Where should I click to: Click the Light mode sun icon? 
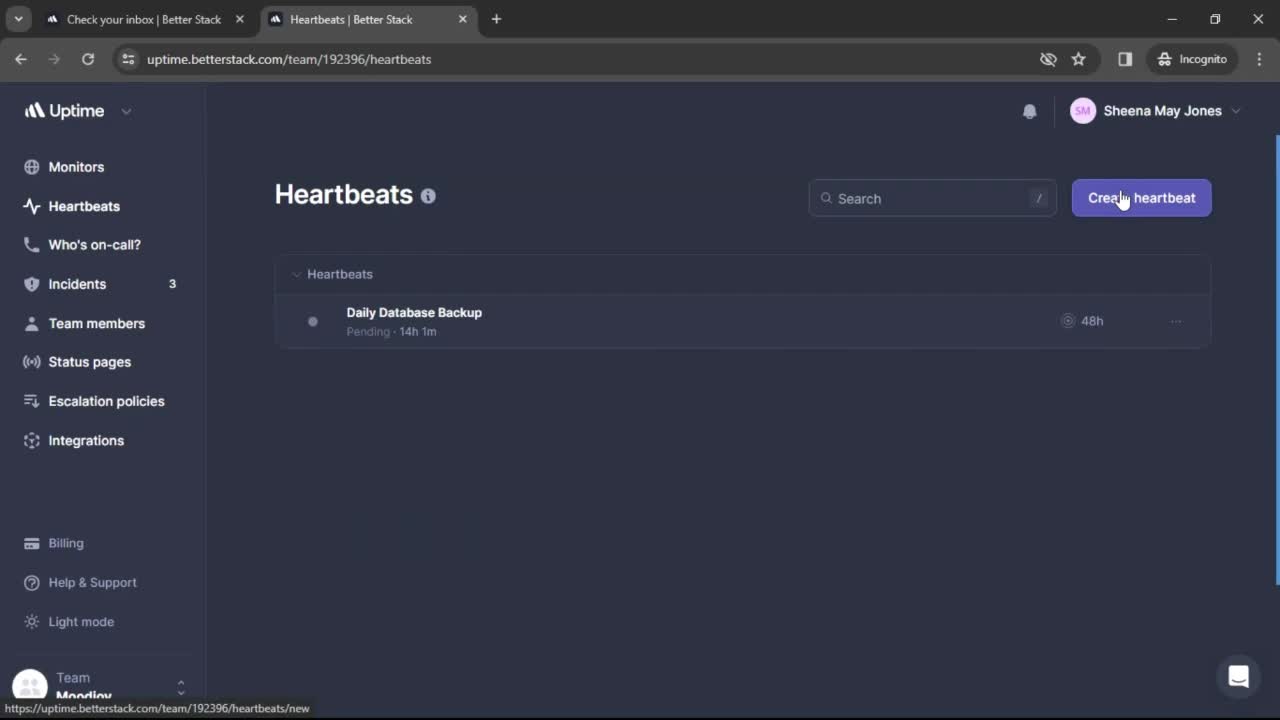[x=32, y=621]
